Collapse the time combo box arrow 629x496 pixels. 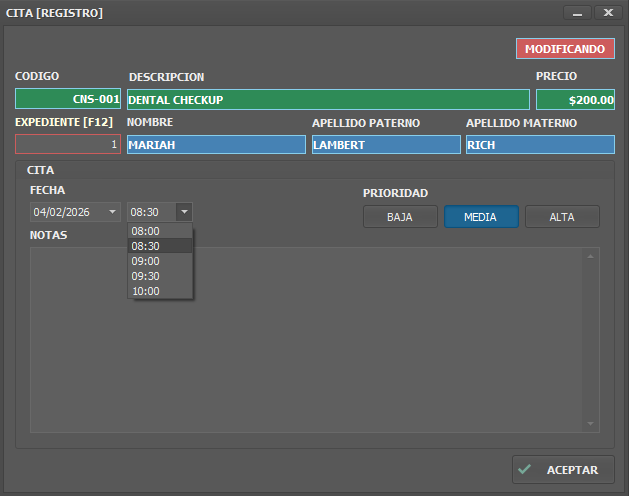pos(184,212)
